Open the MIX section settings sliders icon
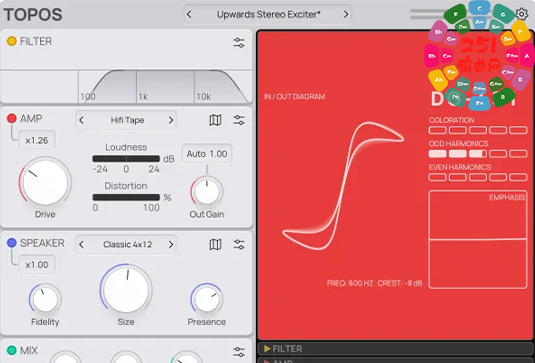The width and height of the screenshot is (535, 363). [239, 352]
